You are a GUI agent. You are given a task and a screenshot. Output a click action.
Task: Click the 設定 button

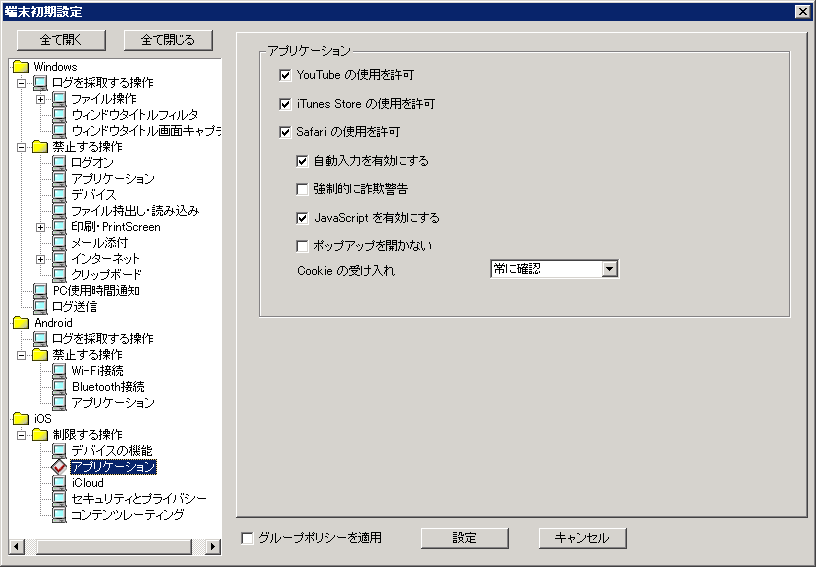tap(465, 538)
